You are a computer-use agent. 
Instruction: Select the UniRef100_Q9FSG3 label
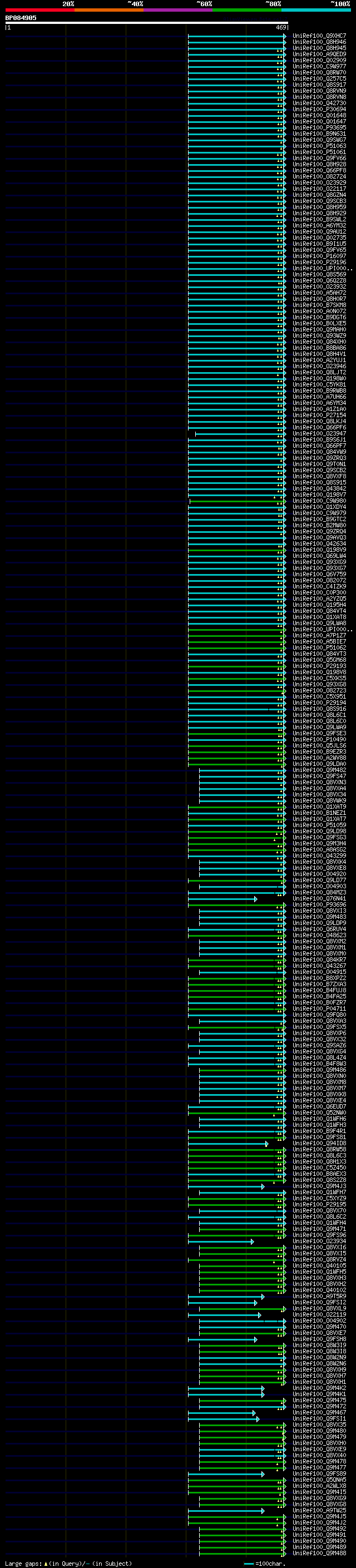(x=319, y=837)
